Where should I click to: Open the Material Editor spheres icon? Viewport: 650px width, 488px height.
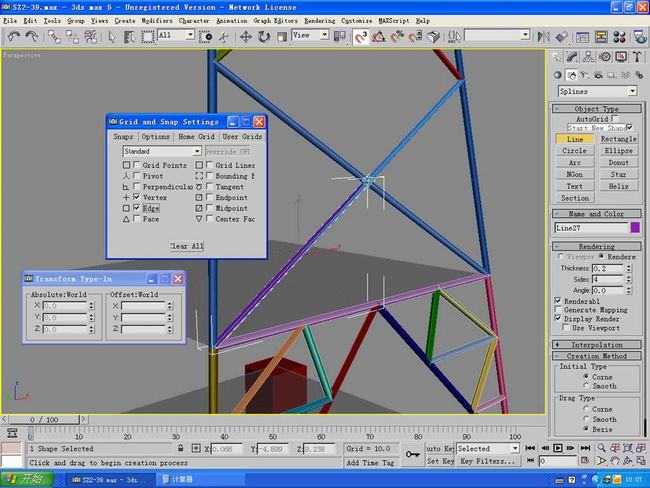pyautogui.click(x=619, y=36)
